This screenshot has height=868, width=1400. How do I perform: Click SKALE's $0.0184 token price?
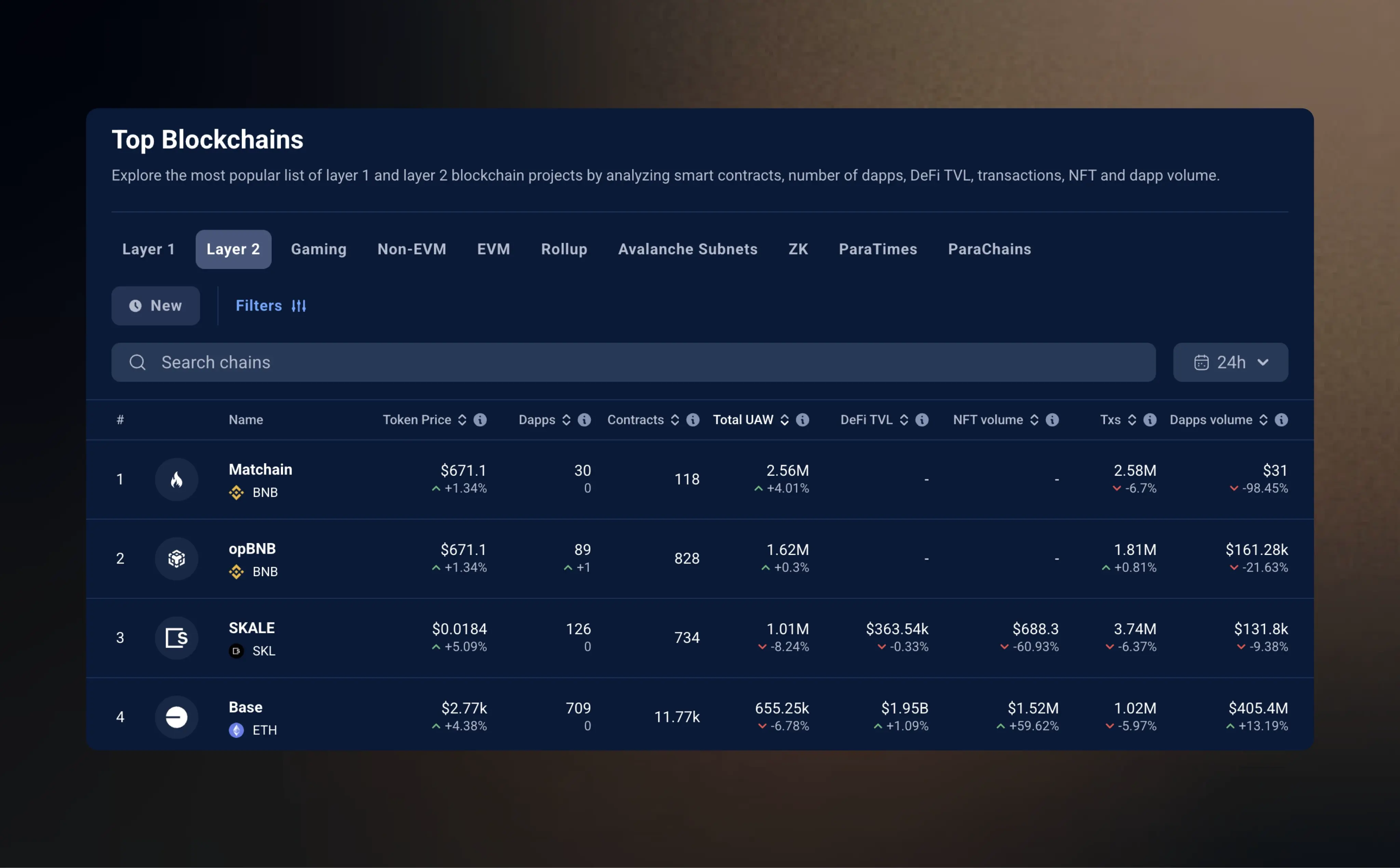pyautogui.click(x=459, y=629)
